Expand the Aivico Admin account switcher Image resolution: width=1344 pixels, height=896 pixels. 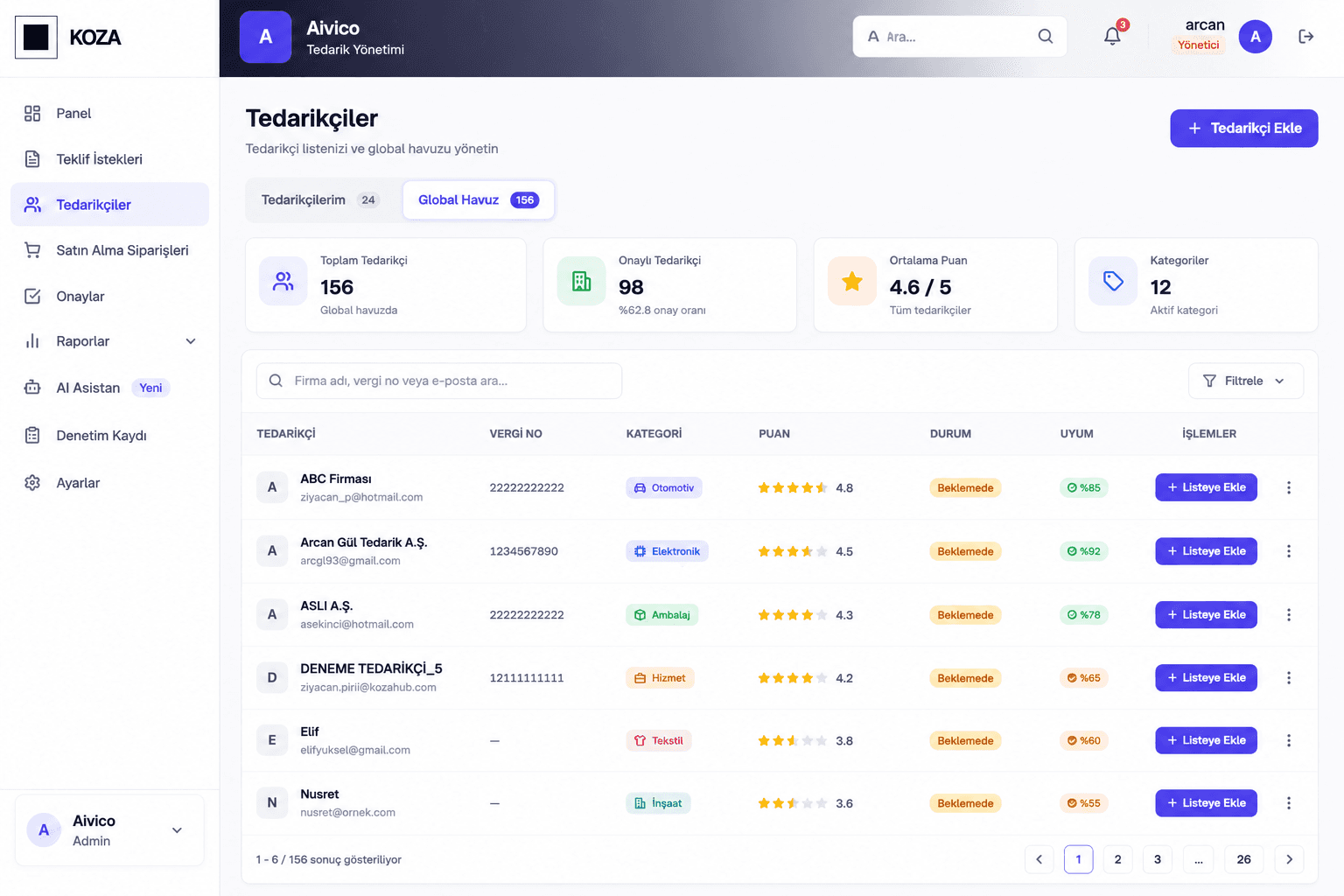coord(109,830)
